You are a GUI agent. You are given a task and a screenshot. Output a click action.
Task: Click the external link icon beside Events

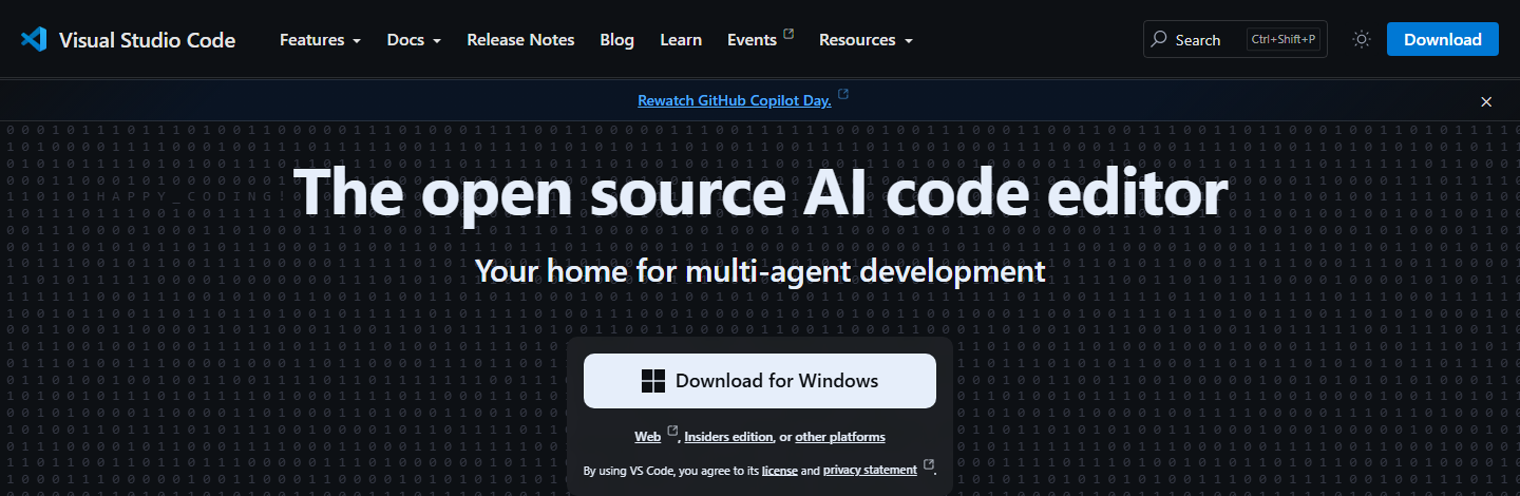[788, 34]
